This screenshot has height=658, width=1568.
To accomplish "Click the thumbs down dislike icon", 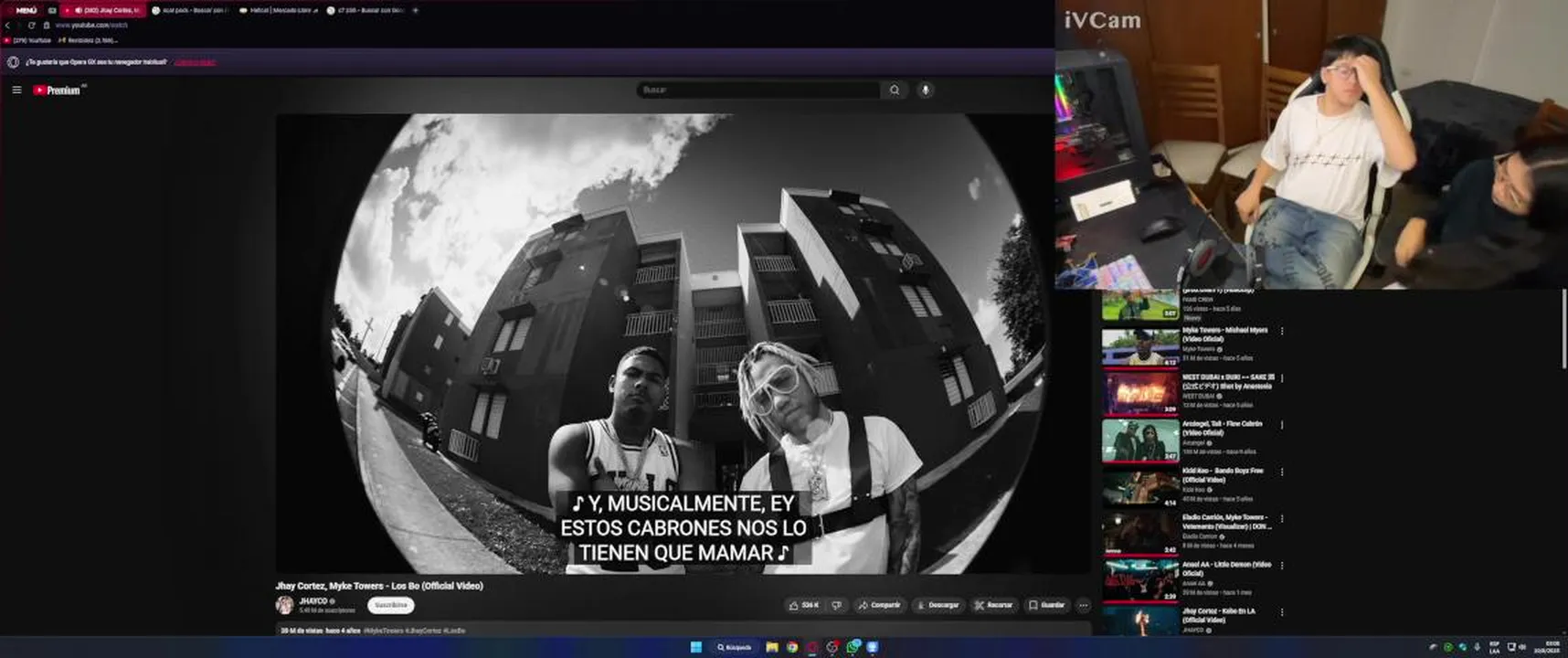I will tap(837, 605).
